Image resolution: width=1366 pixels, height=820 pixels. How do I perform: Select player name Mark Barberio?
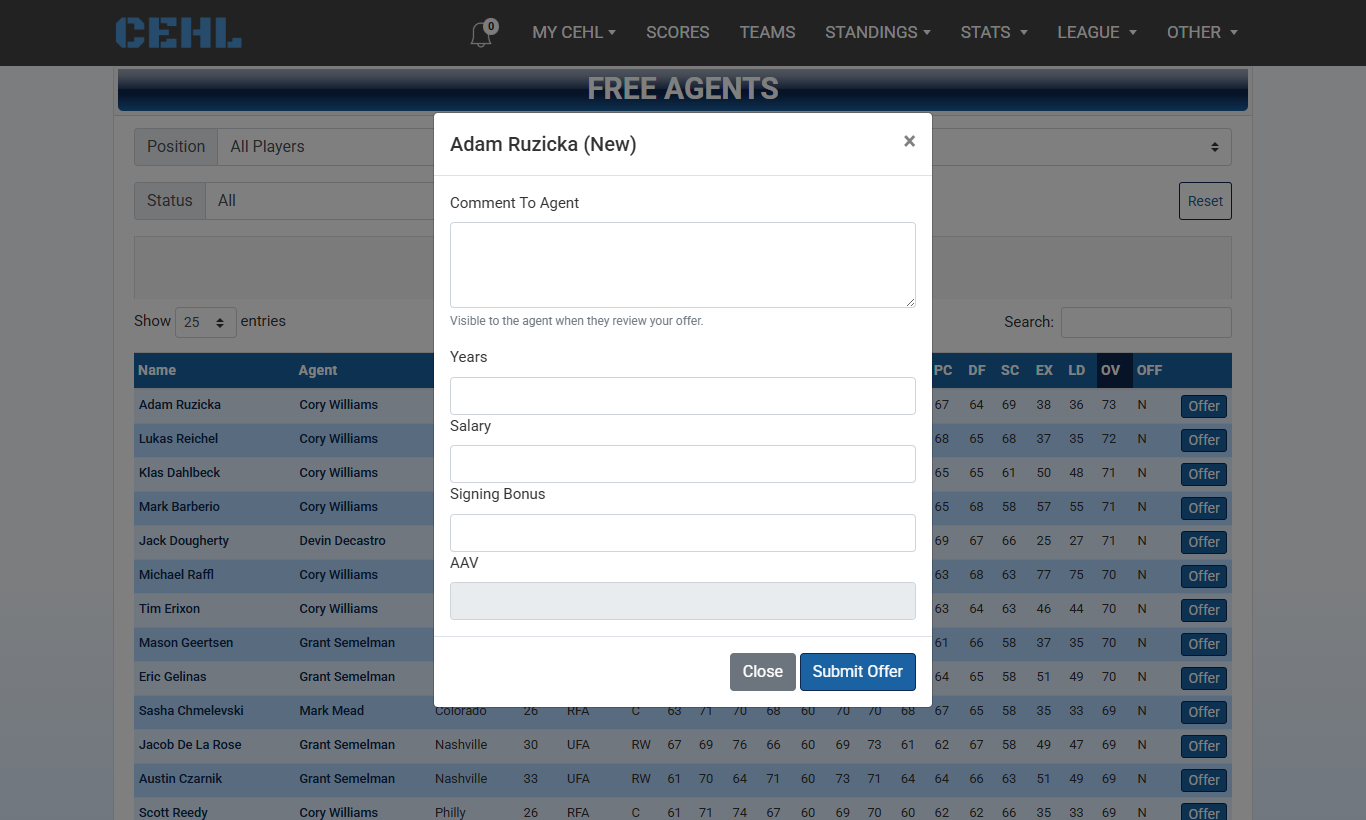pos(179,507)
